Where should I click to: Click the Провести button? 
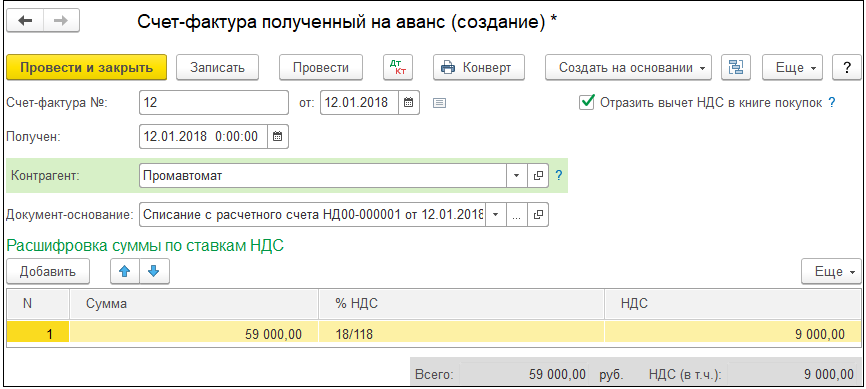tap(321, 67)
